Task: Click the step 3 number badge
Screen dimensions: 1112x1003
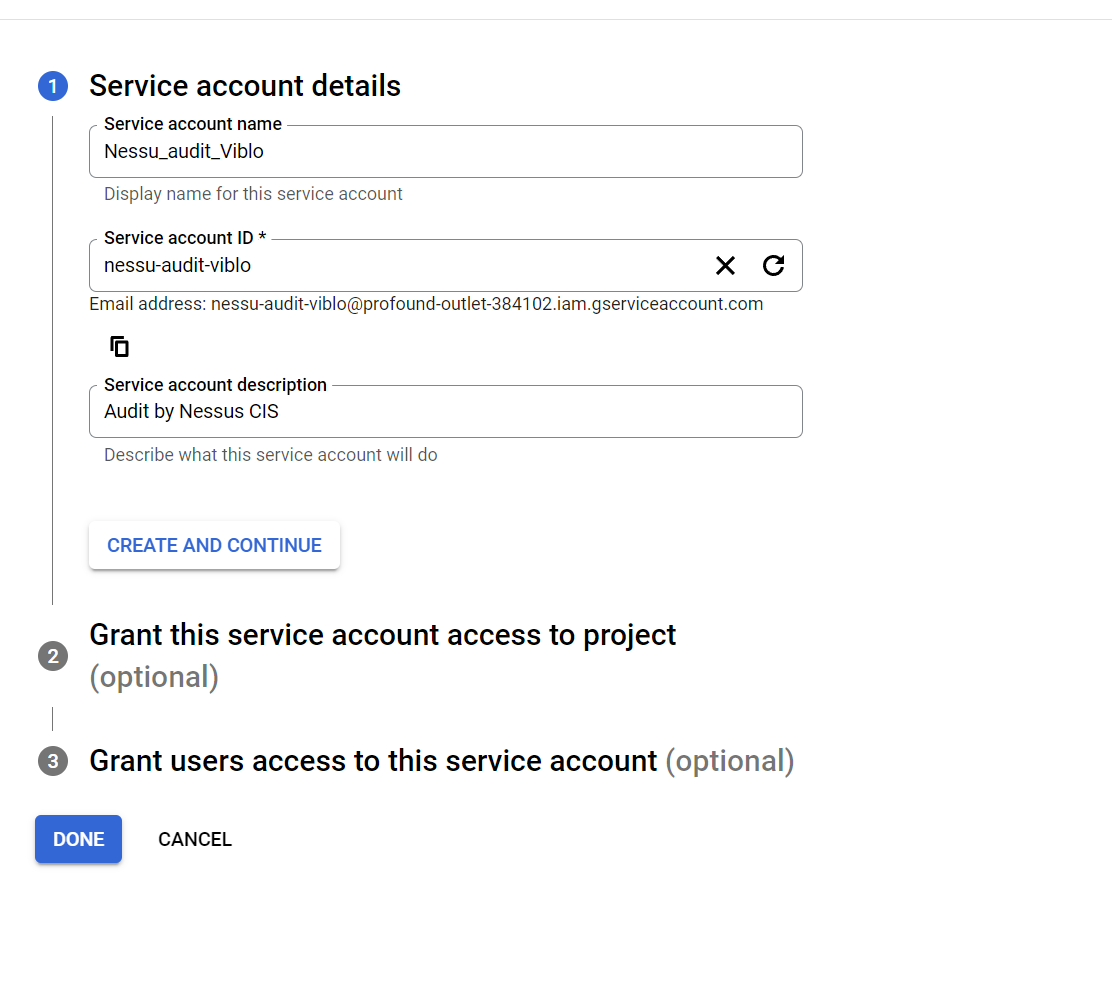Action: (x=53, y=762)
